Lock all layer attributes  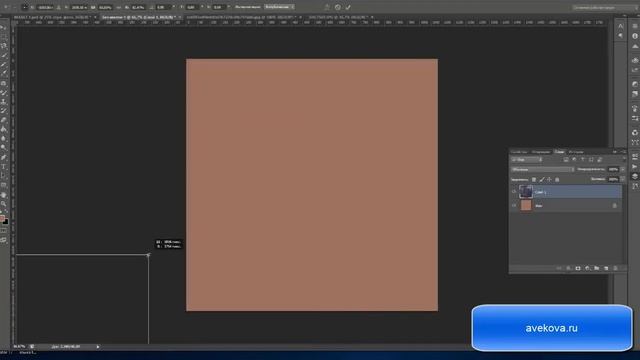coord(557,179)
